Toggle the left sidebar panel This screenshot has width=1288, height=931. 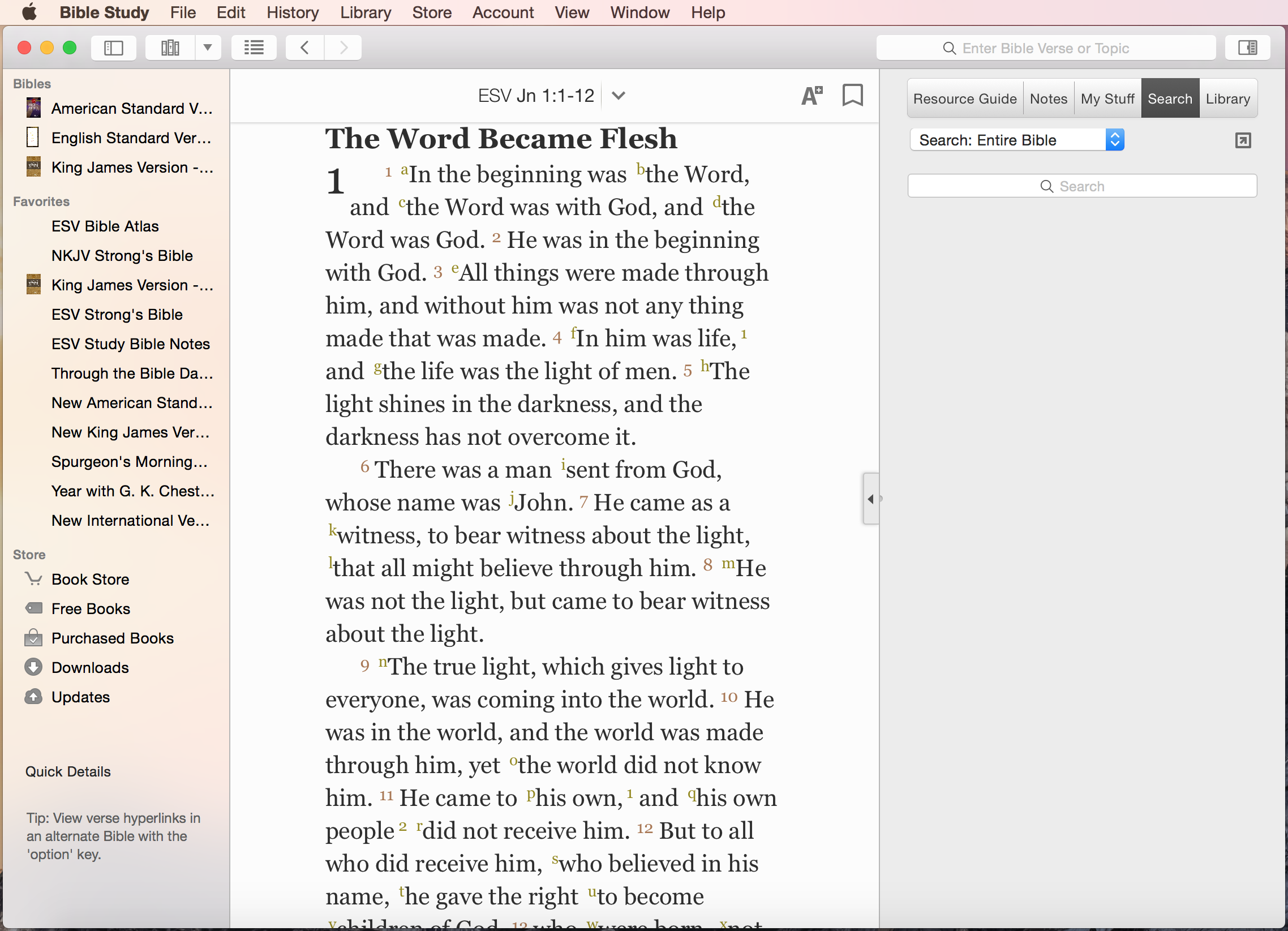(x=114, y=48)
